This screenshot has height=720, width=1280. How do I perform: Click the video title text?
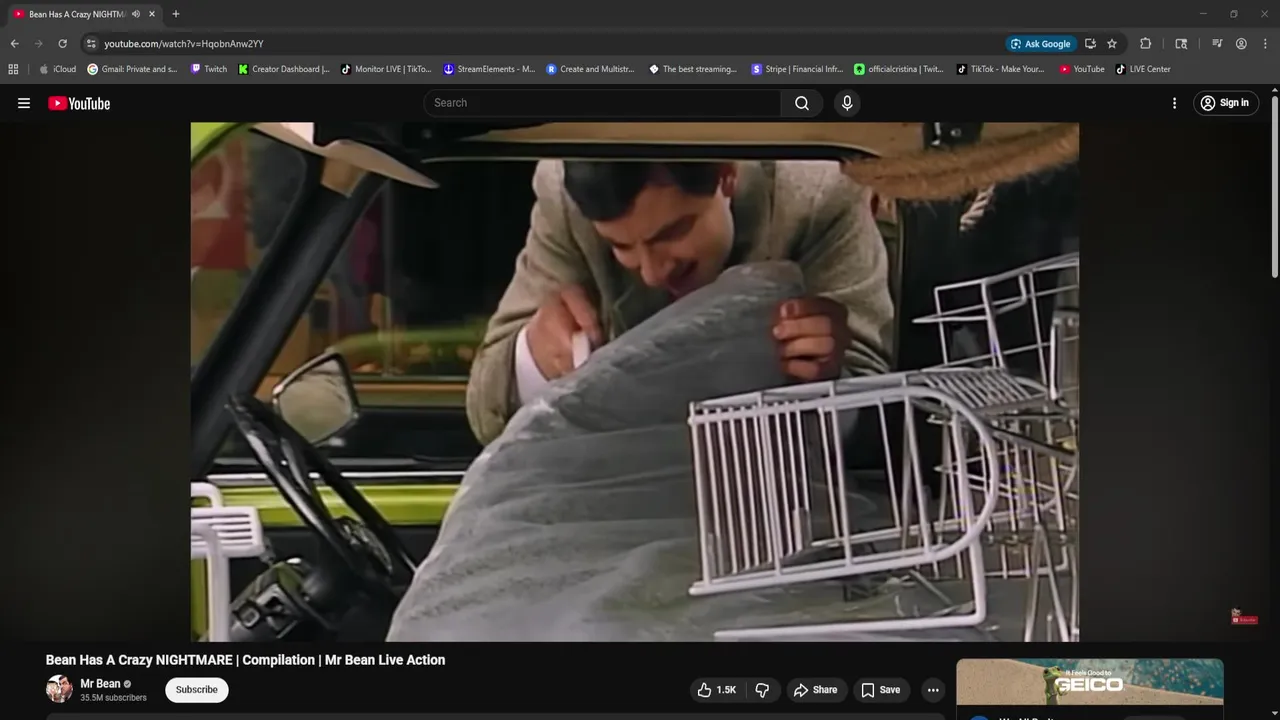245,660
